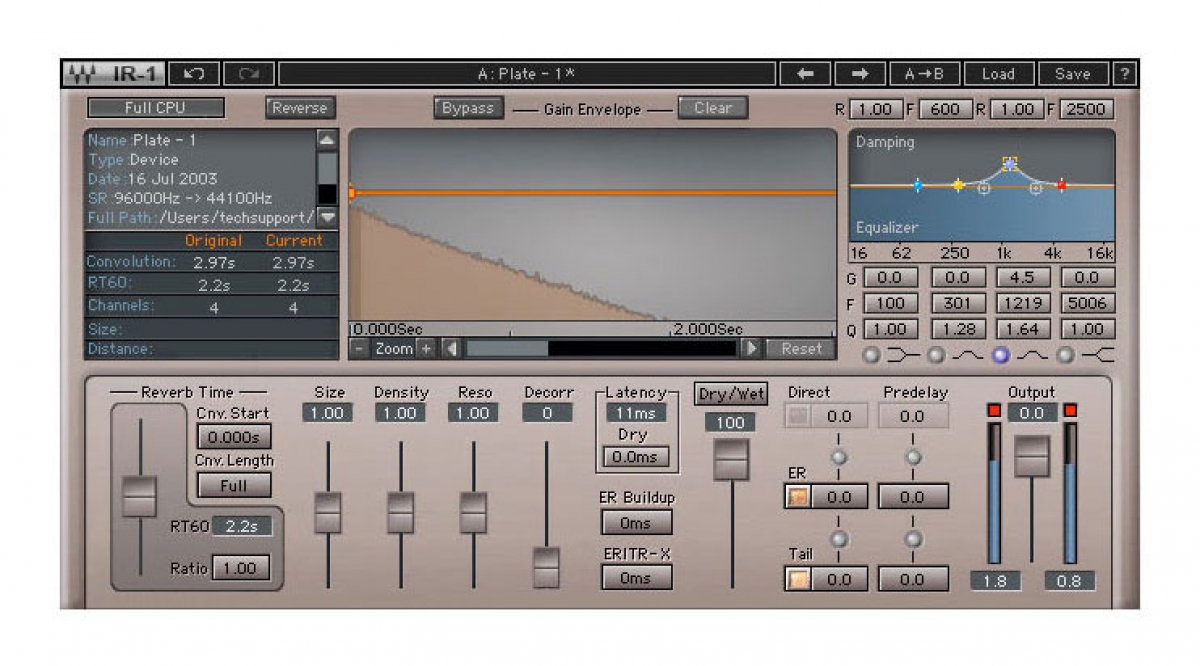Toggle Reverse impulse response
The width and height of the screenshot is (1200, 666).
point(300,108)
